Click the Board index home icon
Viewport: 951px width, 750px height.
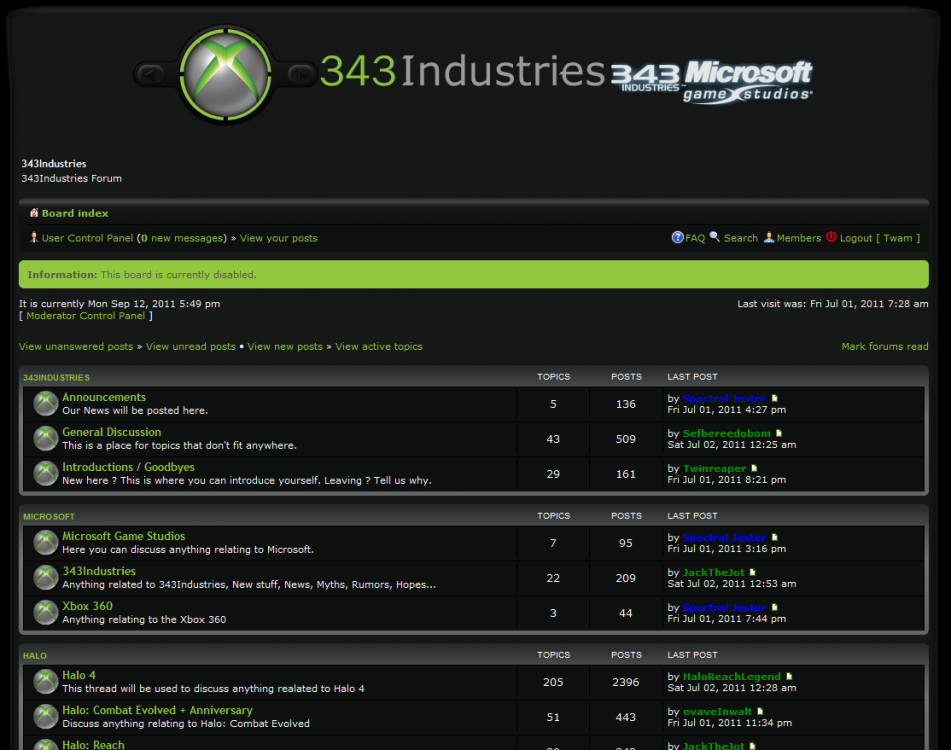coord(34,213)
